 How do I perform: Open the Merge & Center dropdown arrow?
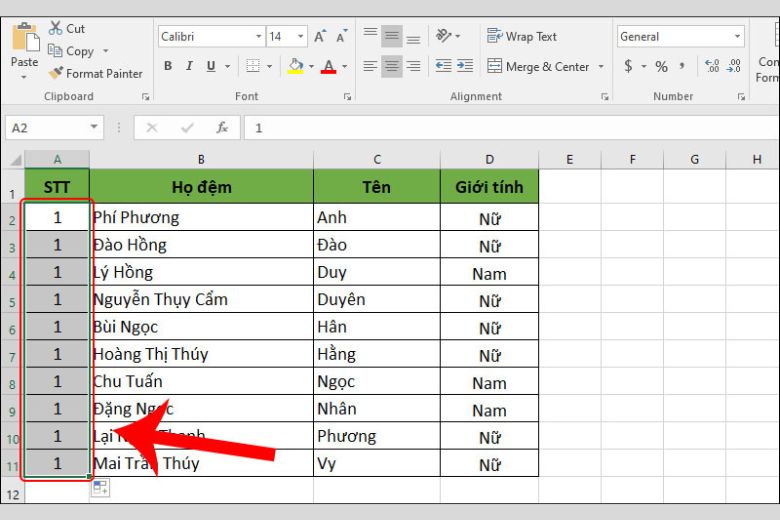click(601, 66)
